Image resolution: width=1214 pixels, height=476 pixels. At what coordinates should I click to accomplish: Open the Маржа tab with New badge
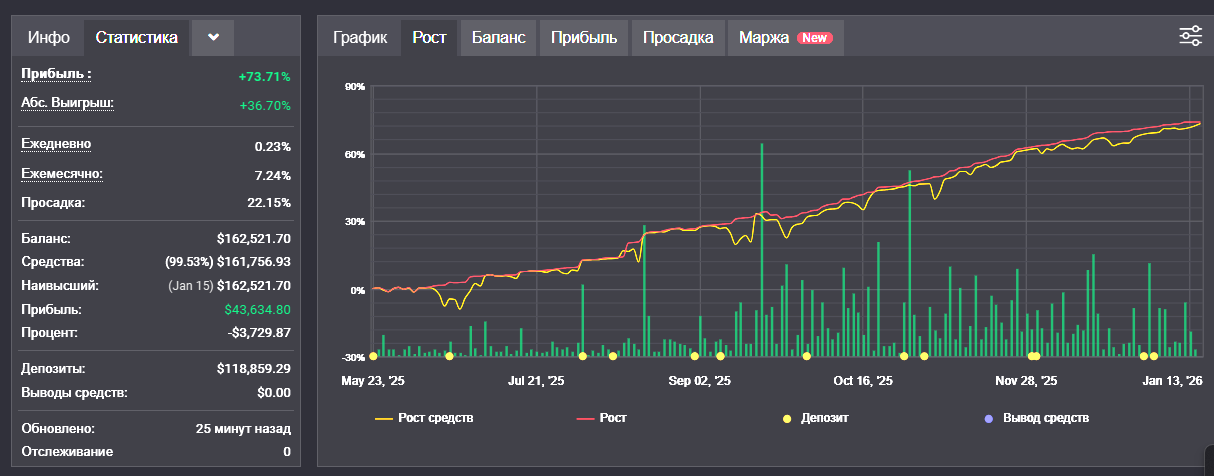click(x=786, y=38)
